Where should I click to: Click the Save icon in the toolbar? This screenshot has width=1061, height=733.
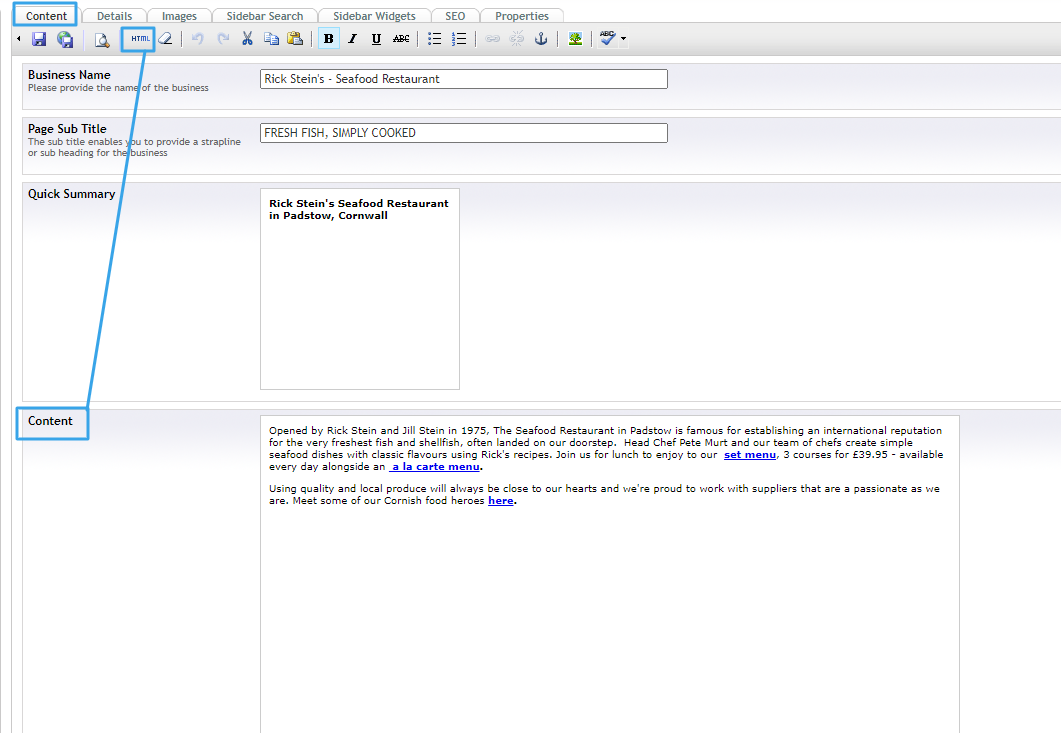[39, 39]
